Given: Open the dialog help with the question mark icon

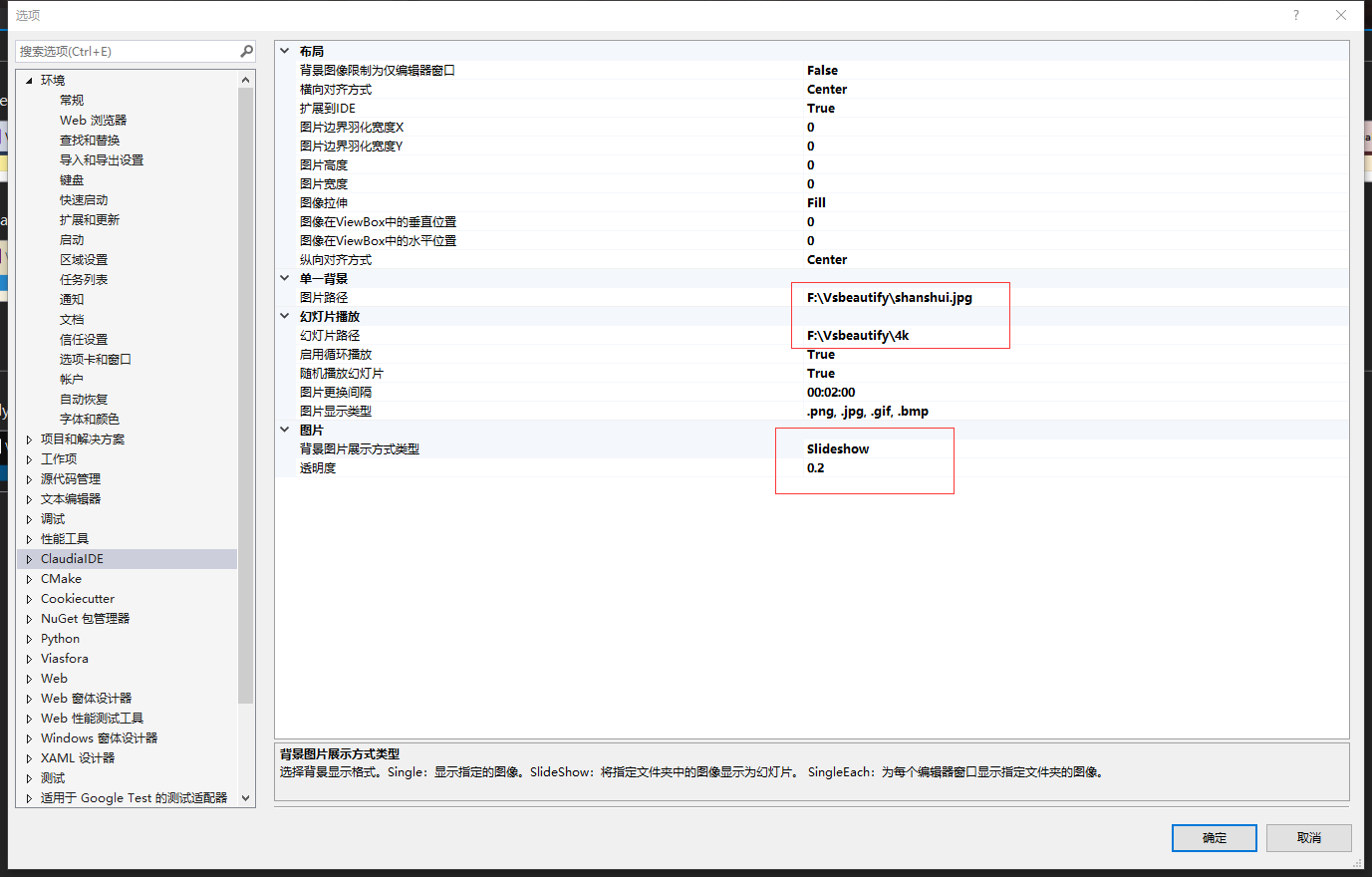Looking at the screenshot, I should 1295,15.
